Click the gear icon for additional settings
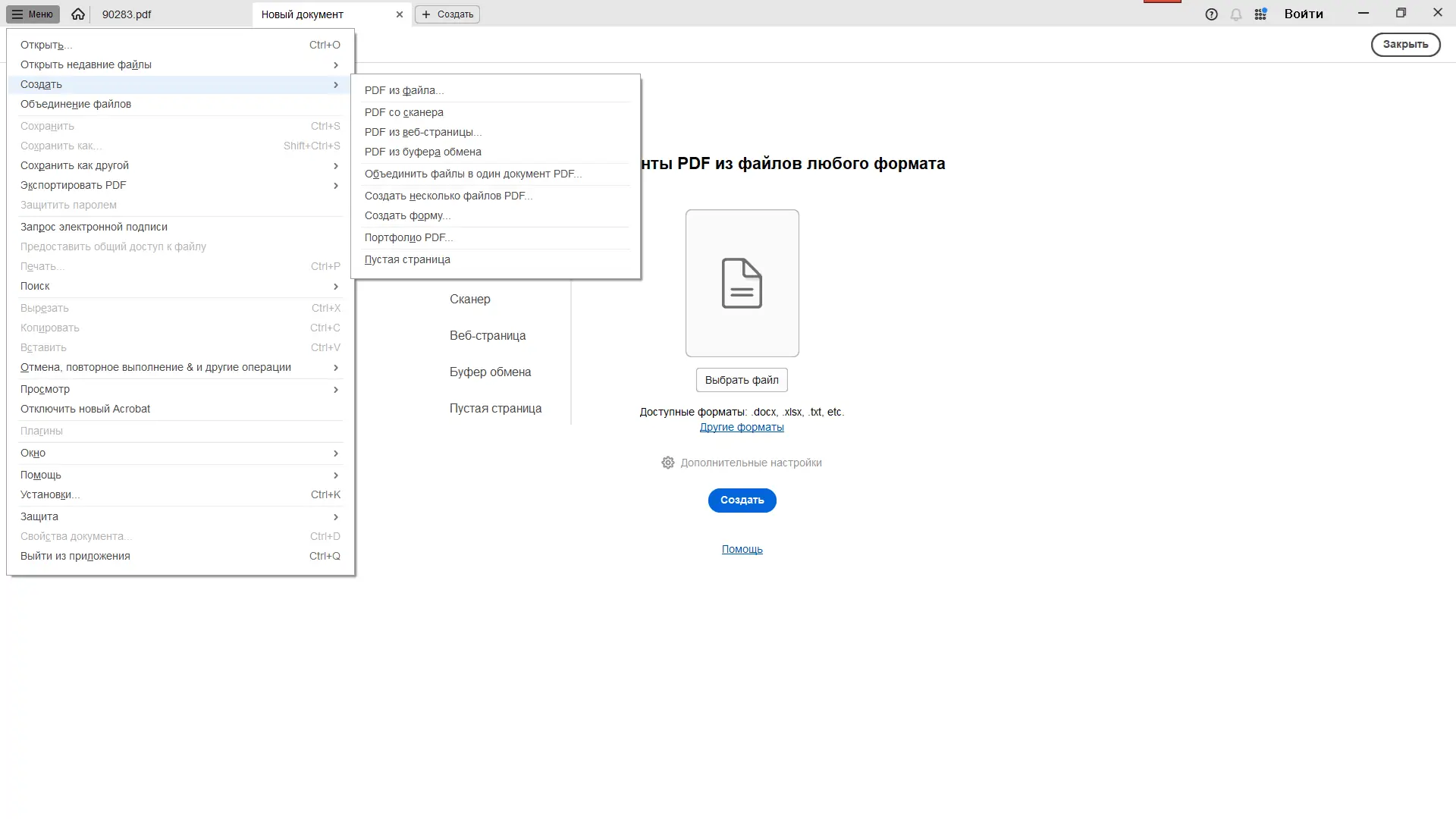The height and width of the screenshot is (819, 1456). [667, 463]
